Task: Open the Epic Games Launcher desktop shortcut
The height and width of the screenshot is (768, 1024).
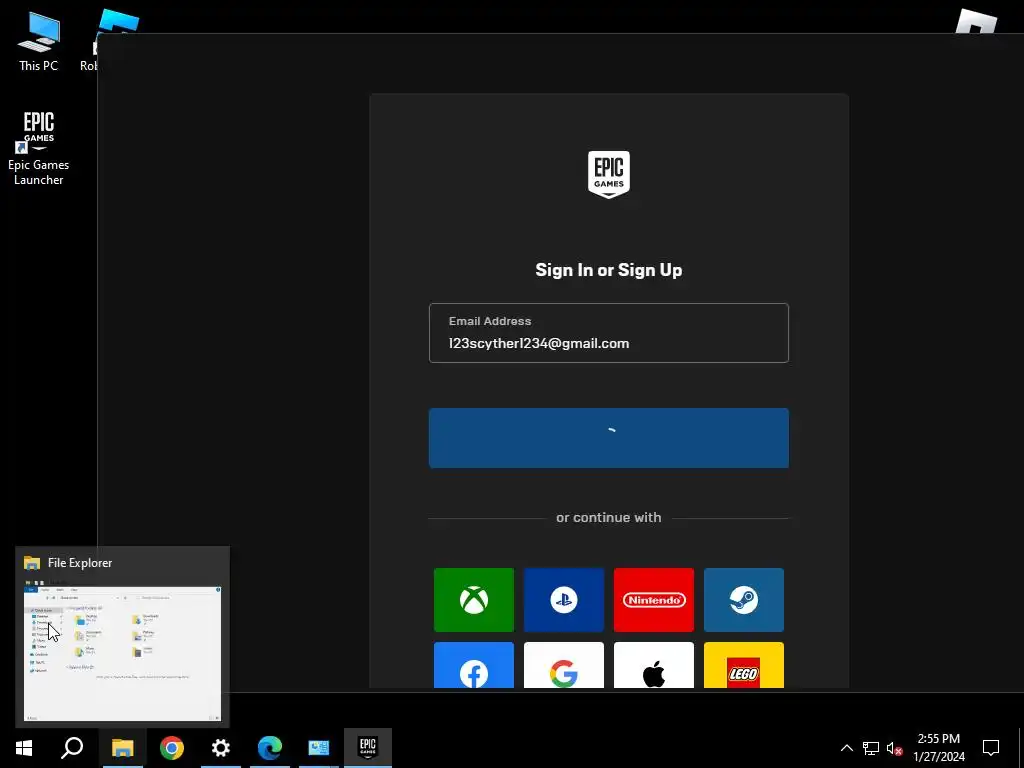Action: pos(39,148)
